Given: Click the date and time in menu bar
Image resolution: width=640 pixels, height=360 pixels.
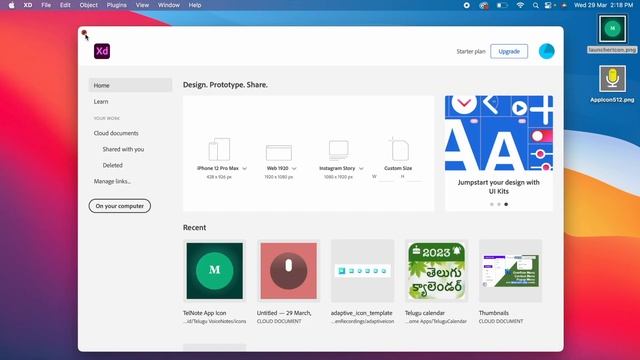Looking at the screenshot, I should point(604,5).
